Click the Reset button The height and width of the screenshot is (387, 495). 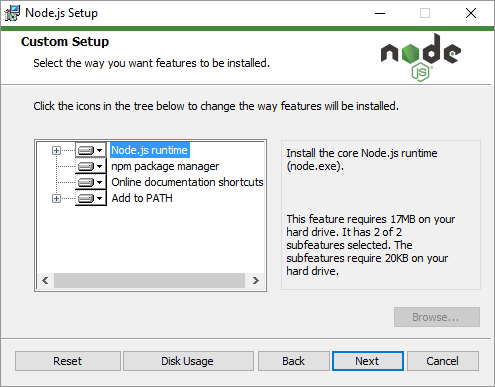pos(68,361)
